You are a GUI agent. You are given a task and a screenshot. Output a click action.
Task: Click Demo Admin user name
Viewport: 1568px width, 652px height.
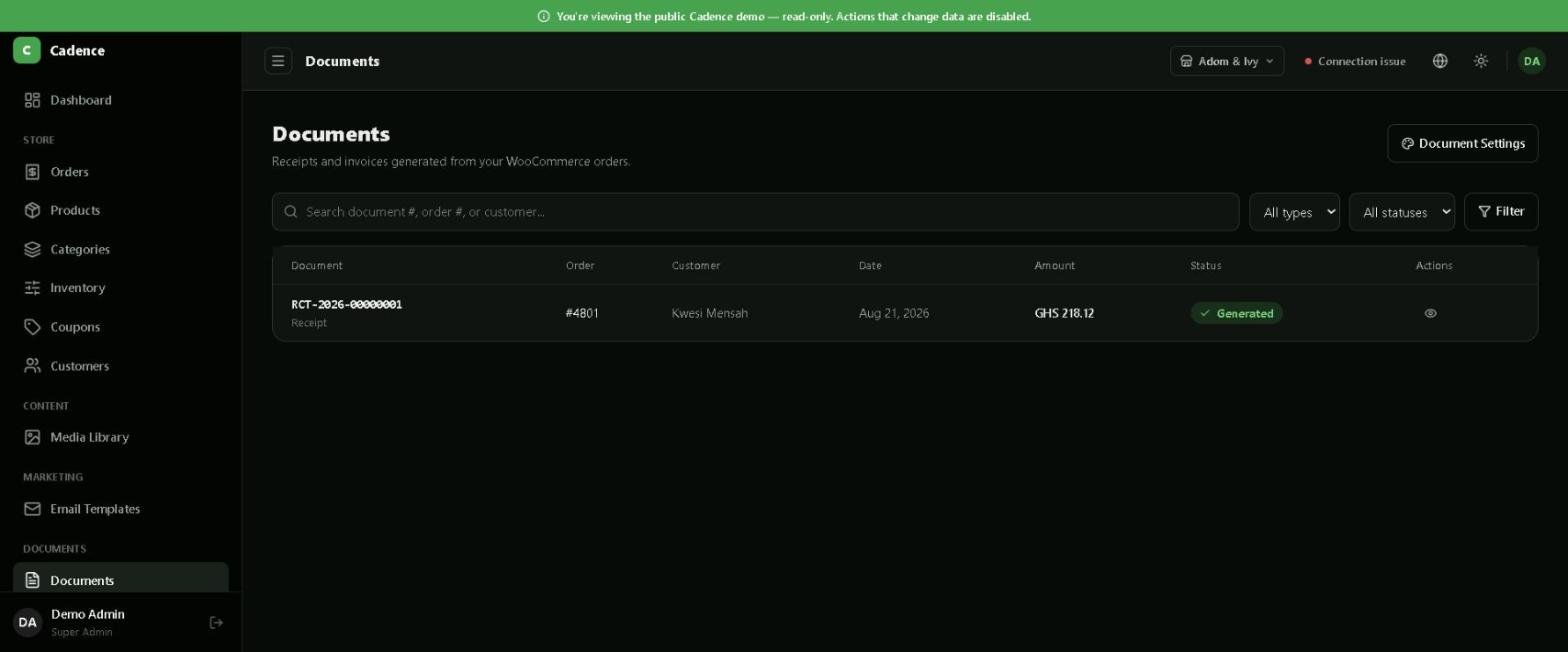(88, 614)
